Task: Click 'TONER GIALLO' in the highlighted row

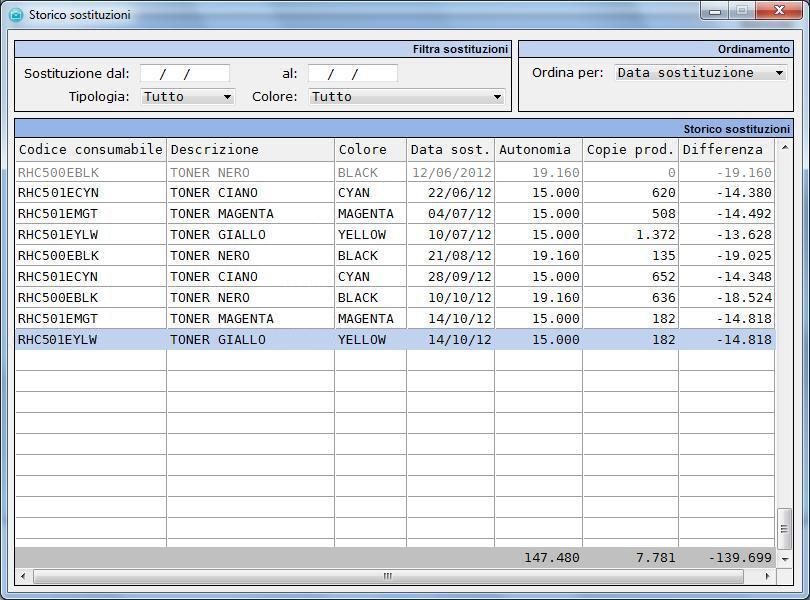Action: pos(217,340)
